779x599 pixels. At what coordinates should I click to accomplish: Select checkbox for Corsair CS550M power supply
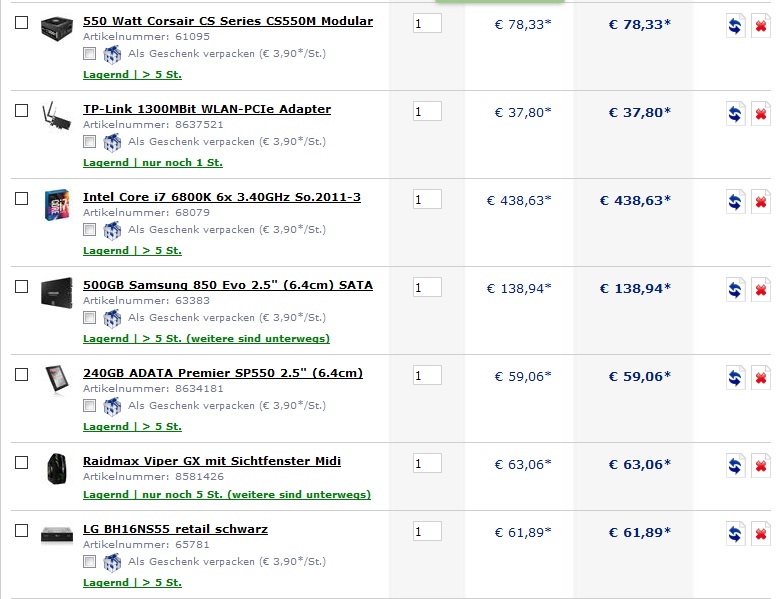(x=21, y=22)
